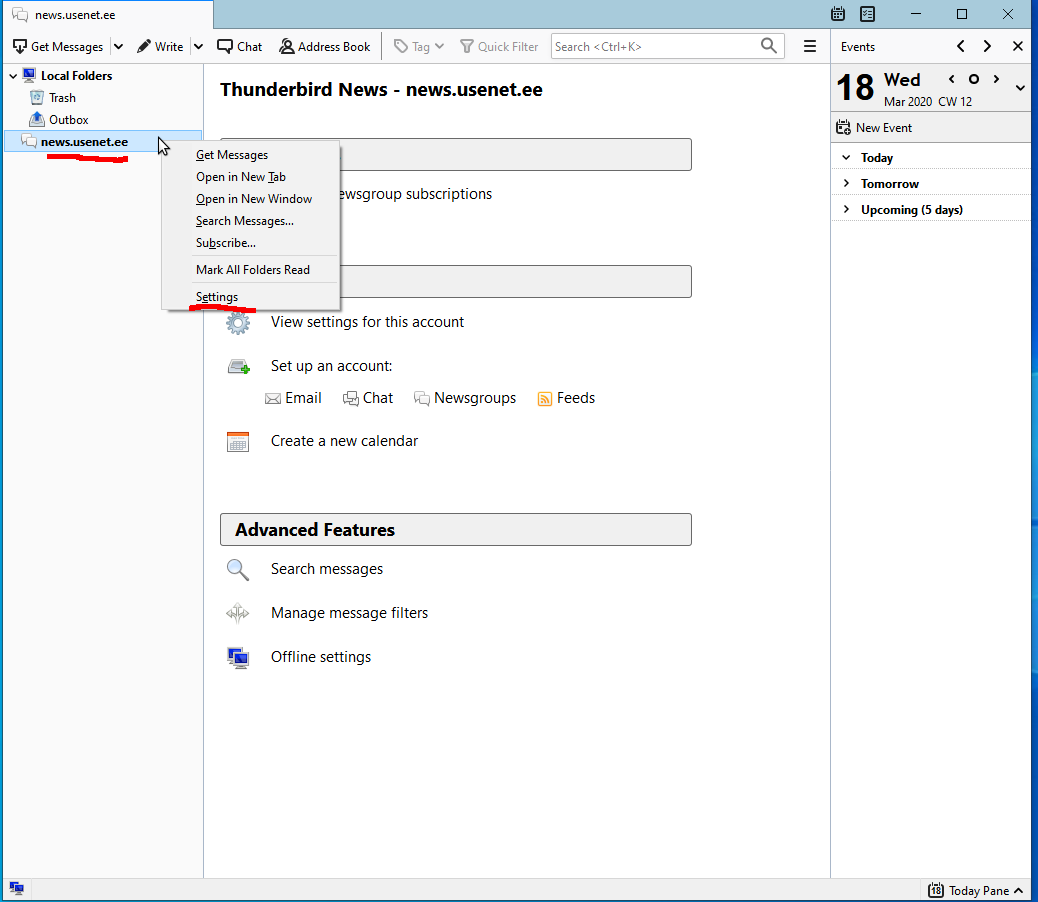This screenshot has width=1038, height=902.
Task: Expand the Upcoming (5 days) section
Action: (846, 210)
